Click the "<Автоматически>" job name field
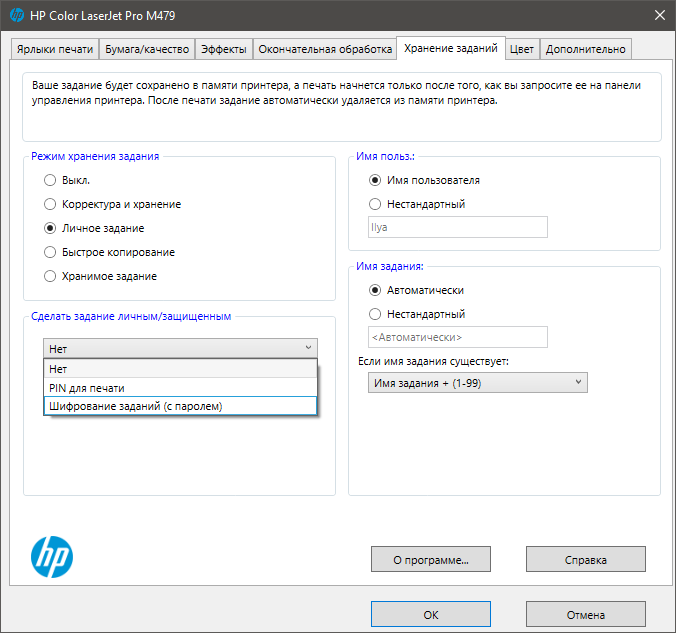Image resolution: width=676 pixels, height=633 pixels. click(458, 337)
